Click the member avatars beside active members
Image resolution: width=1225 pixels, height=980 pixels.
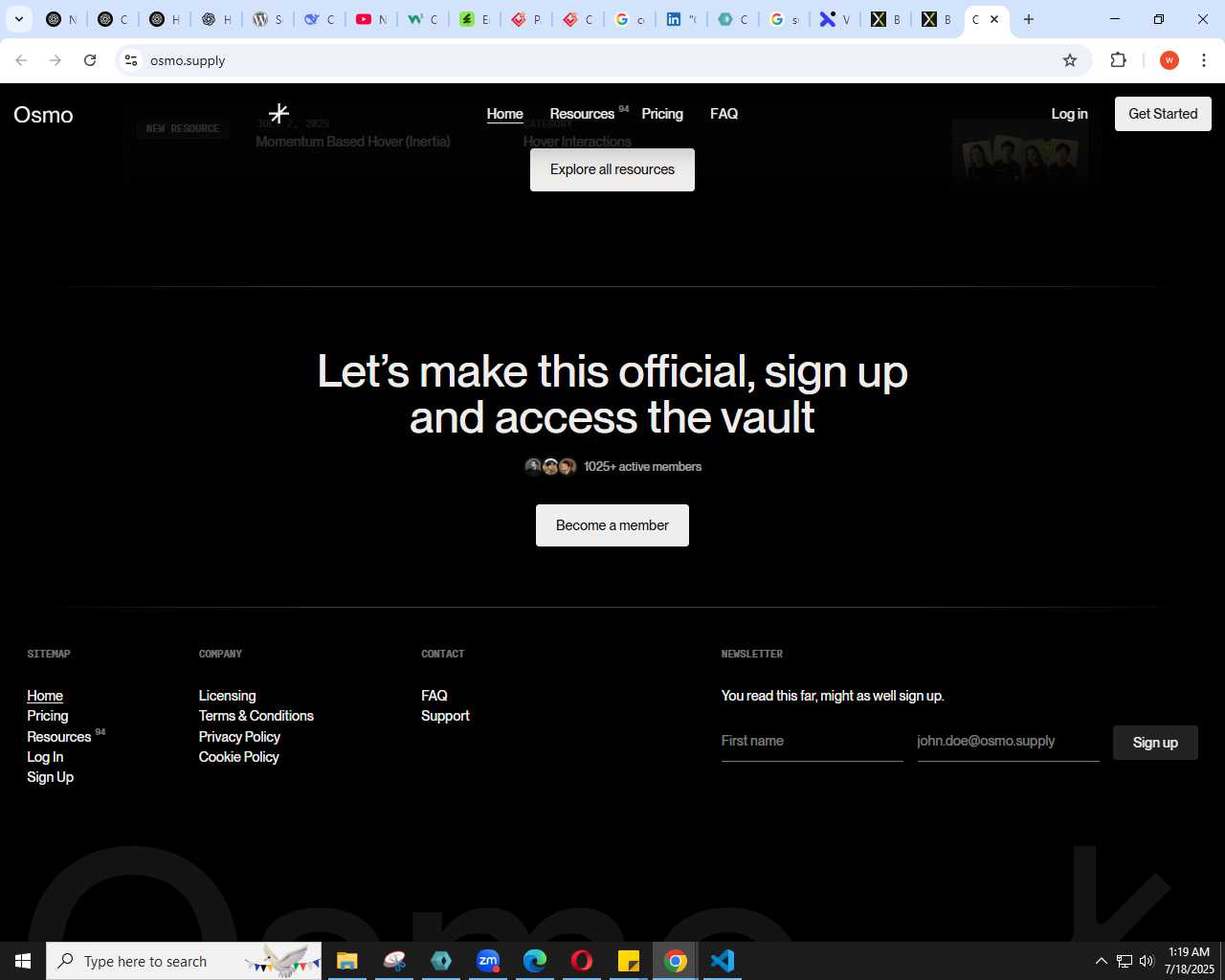[550, 466]
